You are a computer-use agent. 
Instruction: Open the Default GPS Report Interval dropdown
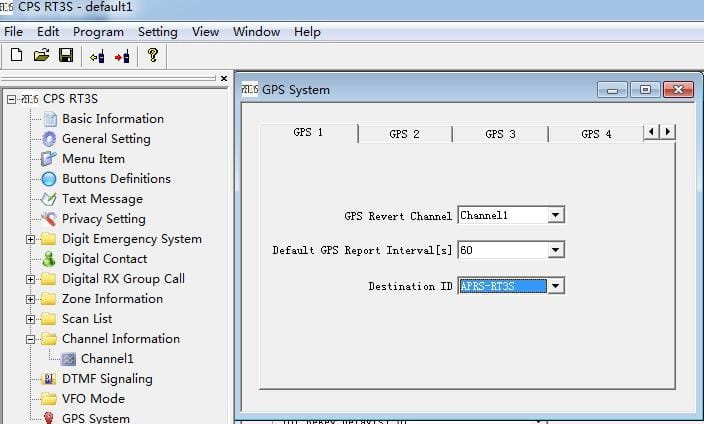coord(556,250)
